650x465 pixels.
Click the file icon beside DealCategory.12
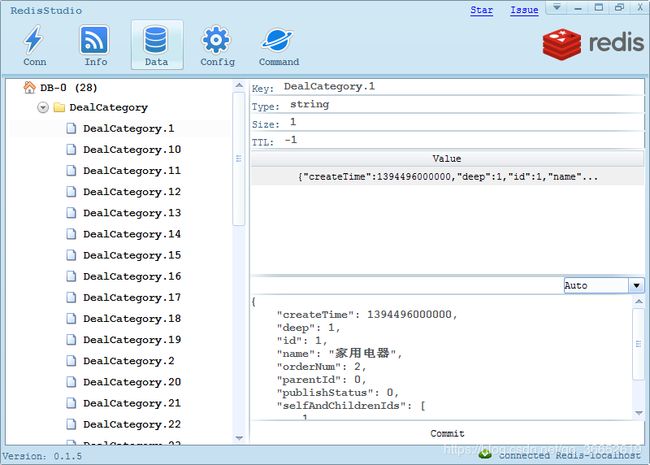tap(71, 192)
